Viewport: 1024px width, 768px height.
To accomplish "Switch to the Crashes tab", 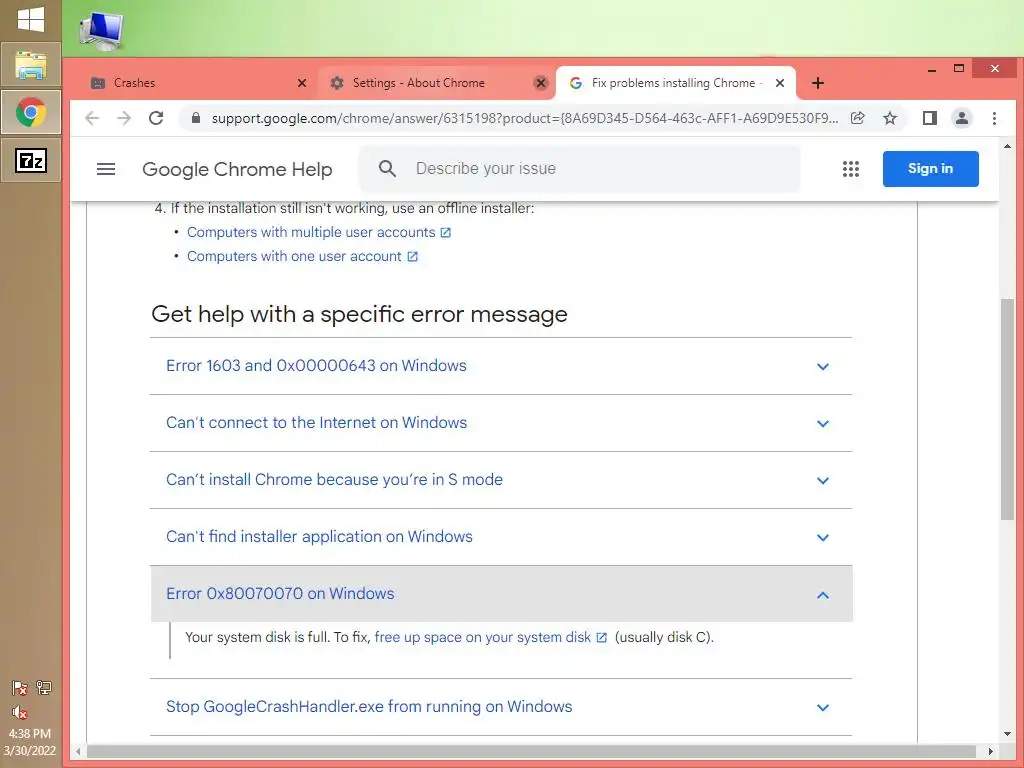I will (x=198, y=83).
